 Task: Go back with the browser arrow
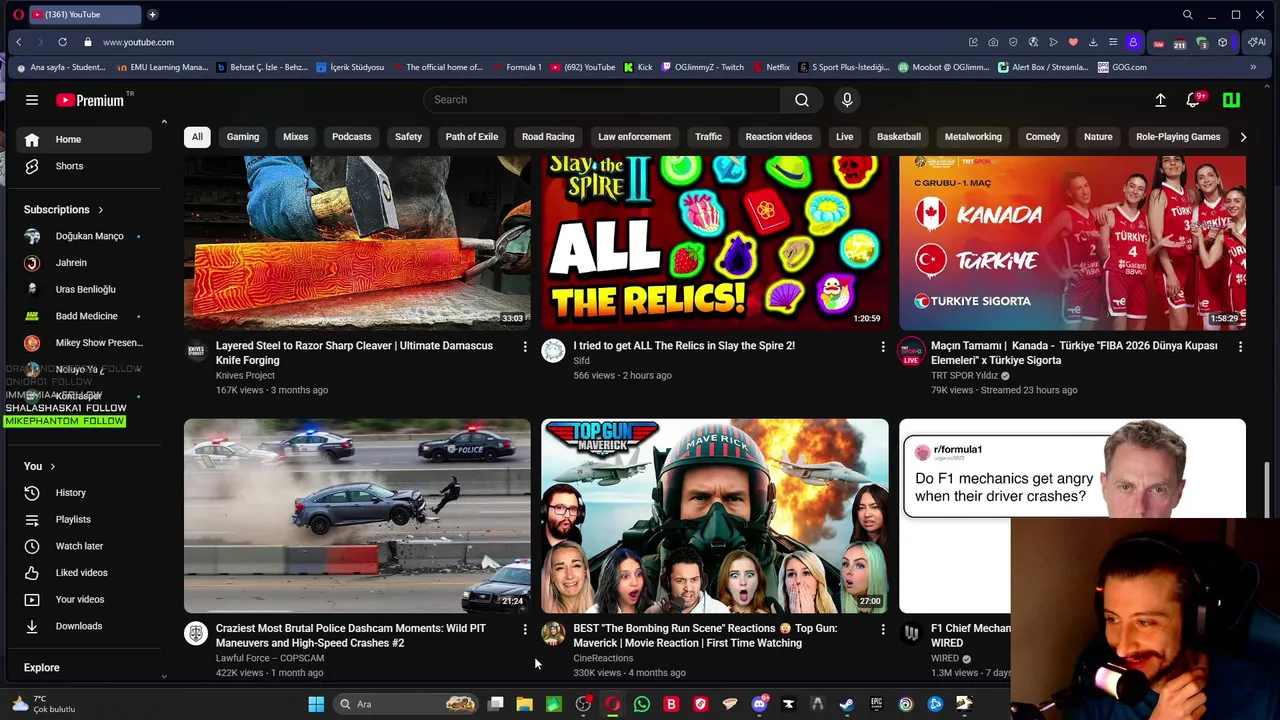18,42
